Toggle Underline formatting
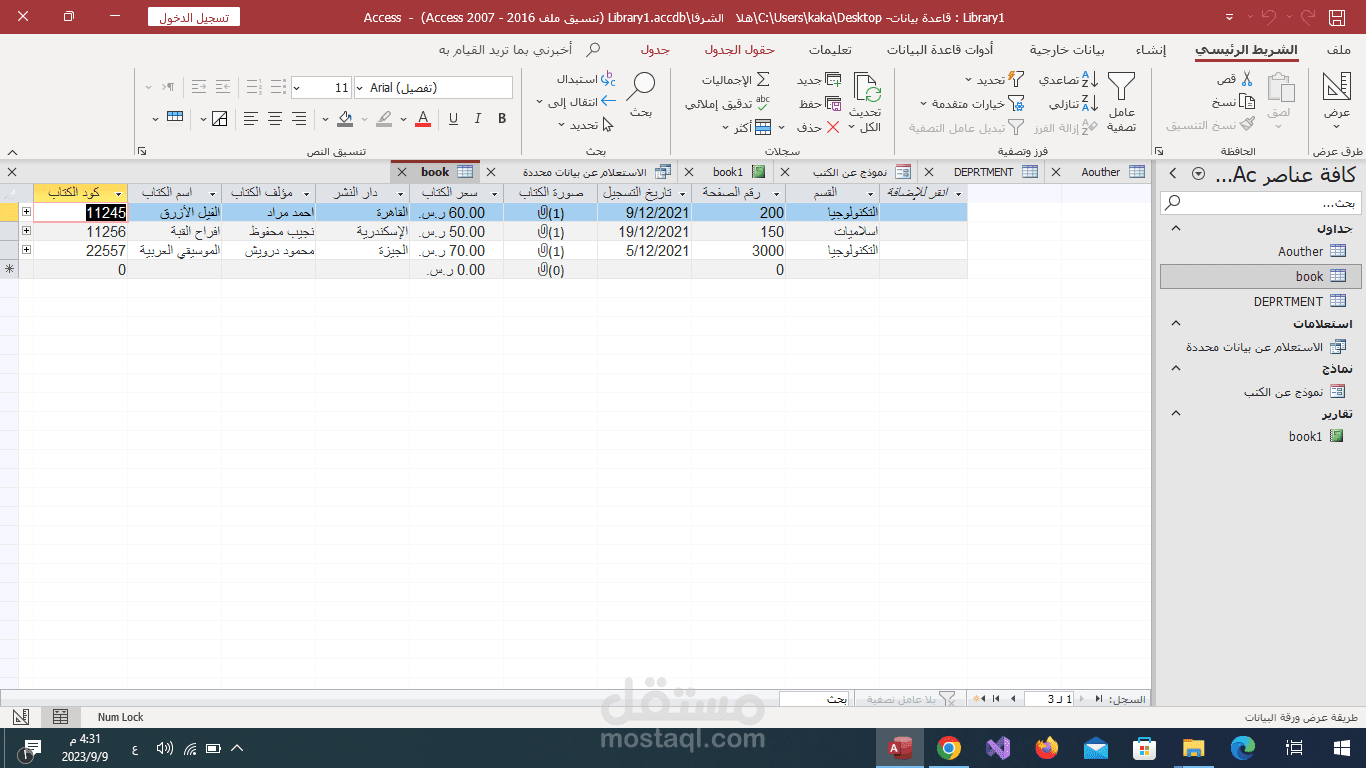Screen dimensions: 1366x768 coord(453,119)
